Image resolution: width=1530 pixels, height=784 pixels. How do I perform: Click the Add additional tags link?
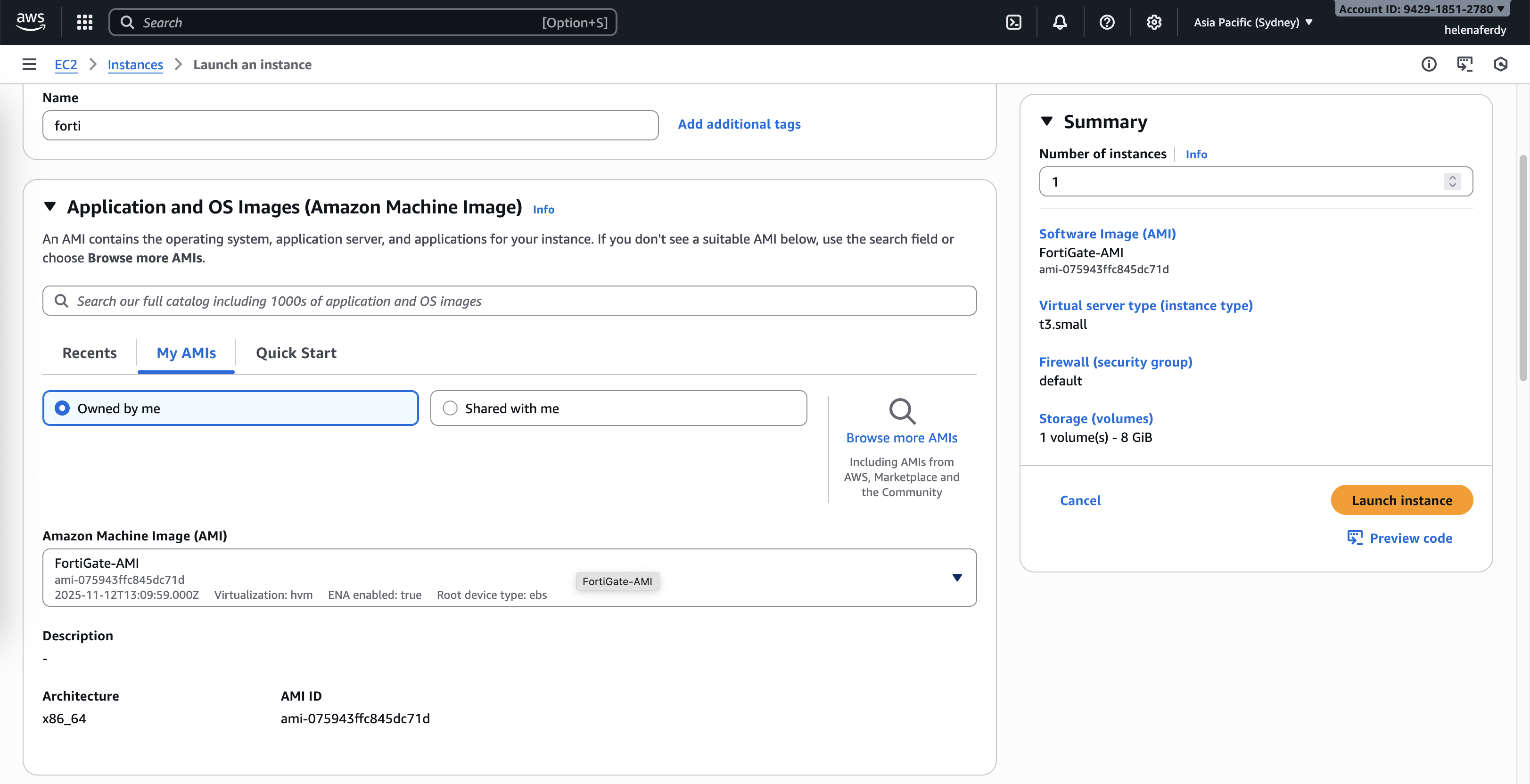tap(739, 124)
